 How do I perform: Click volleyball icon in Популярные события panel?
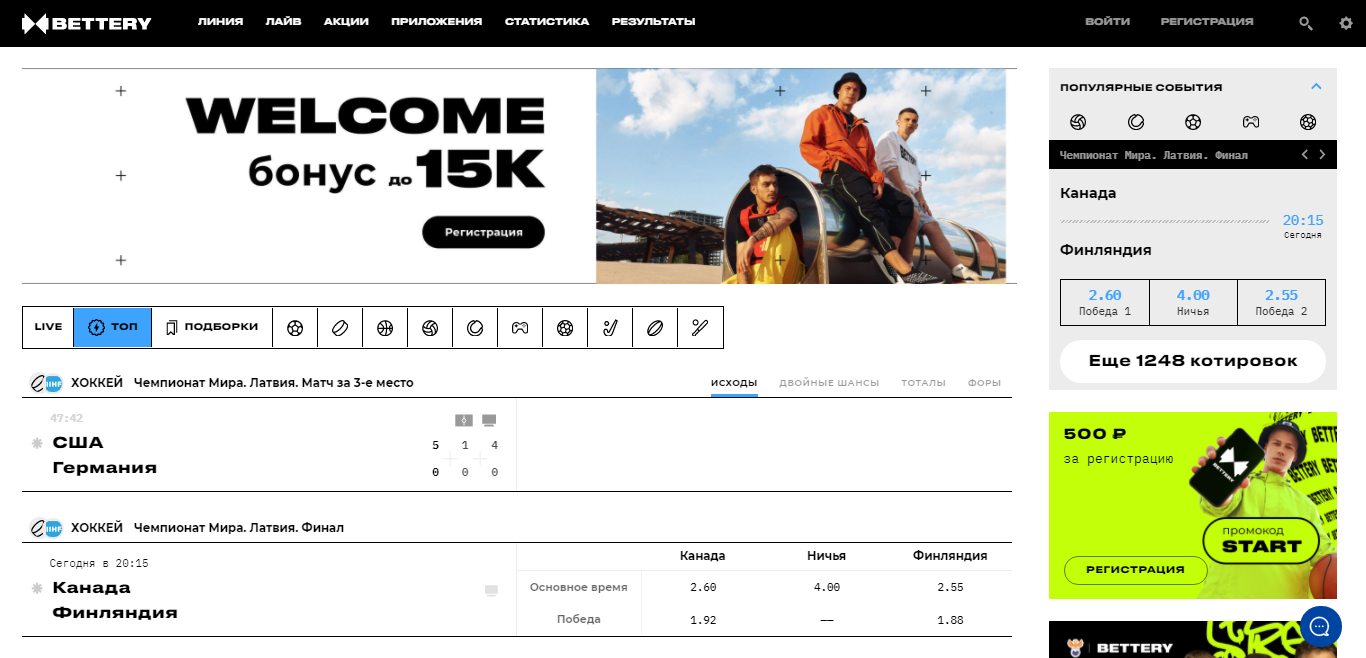coord(1078,122)
